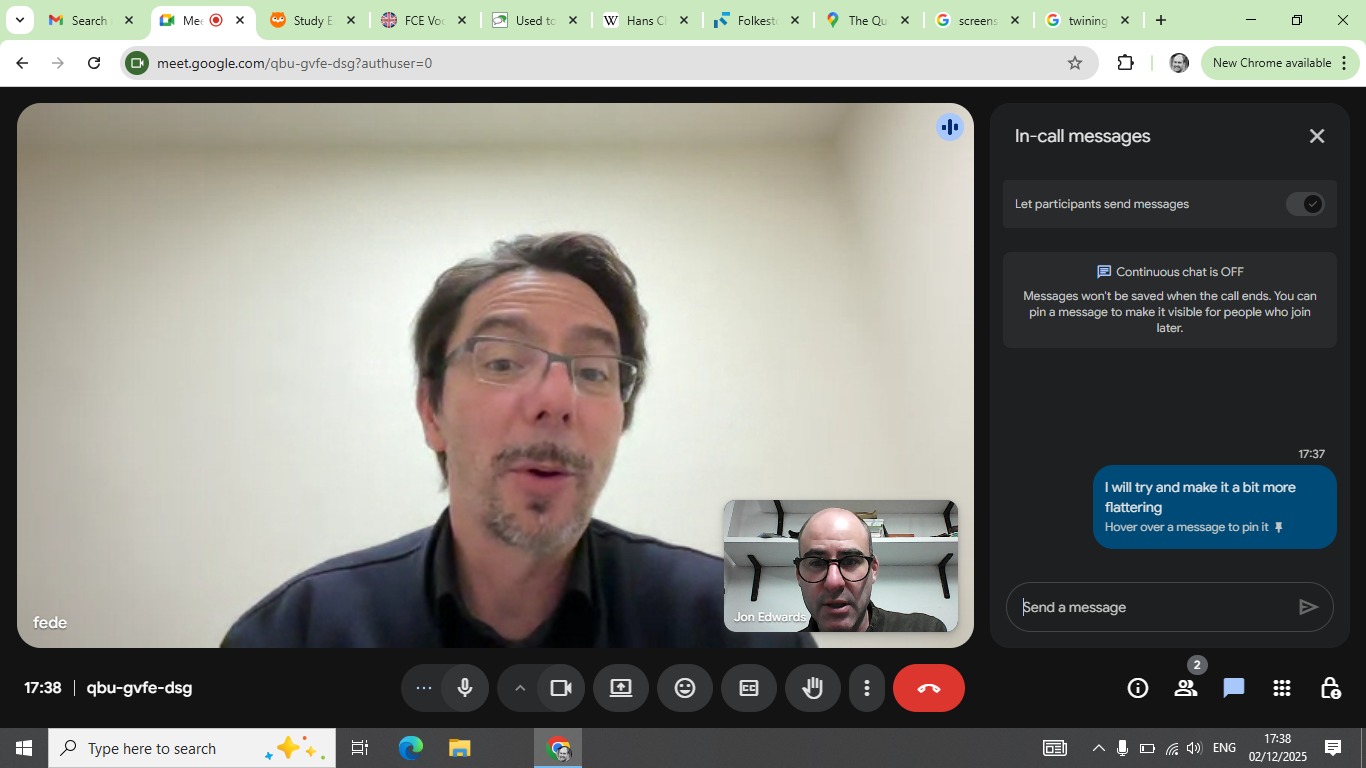The height and width of the screenshot is (768, 1366).
Task: Mute the microphone in the call bar
Action: (x=465, y=688)
